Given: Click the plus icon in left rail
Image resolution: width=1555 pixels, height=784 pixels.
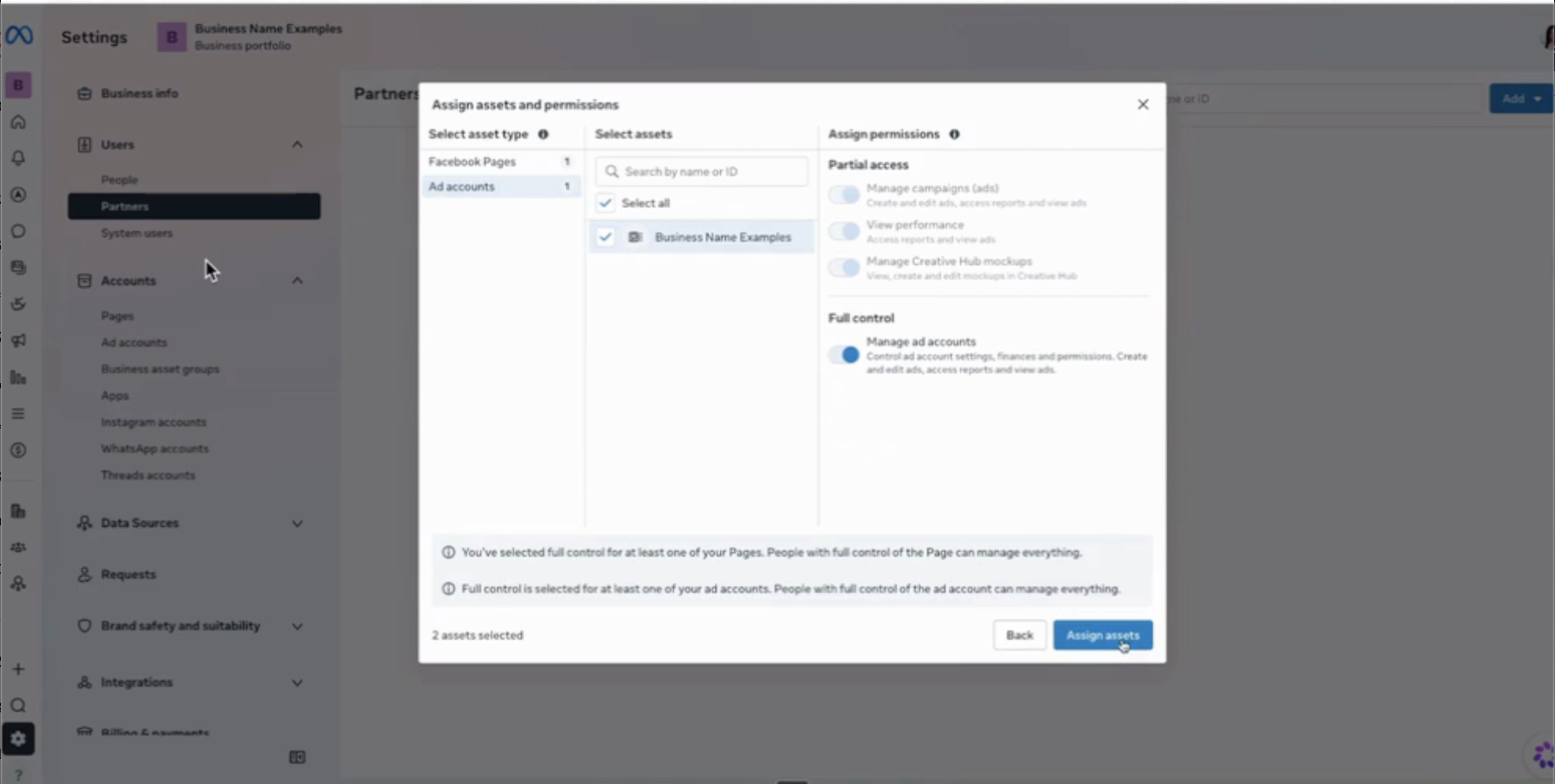Looking at the screenshot, I should (x=18, y=669).
